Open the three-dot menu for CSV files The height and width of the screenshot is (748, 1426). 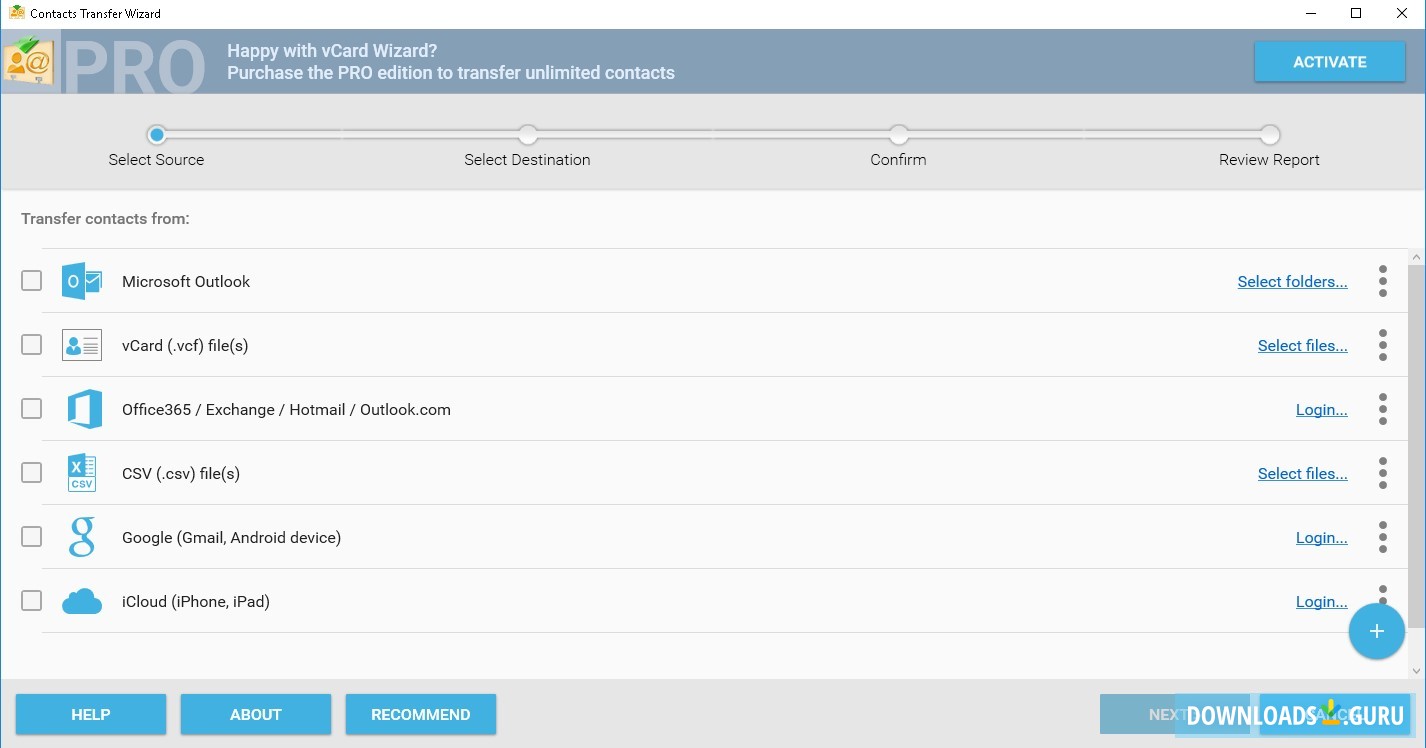click(x=1383, y=473)
